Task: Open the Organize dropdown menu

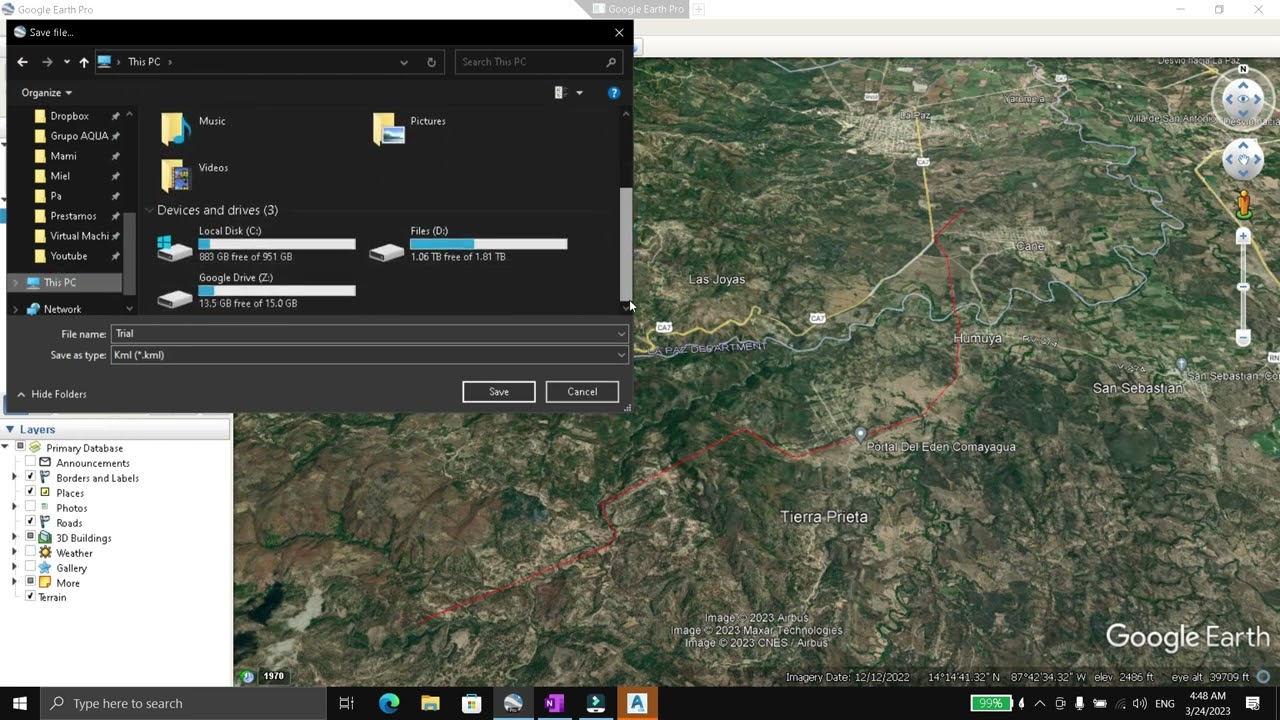Action: [47, 93]
